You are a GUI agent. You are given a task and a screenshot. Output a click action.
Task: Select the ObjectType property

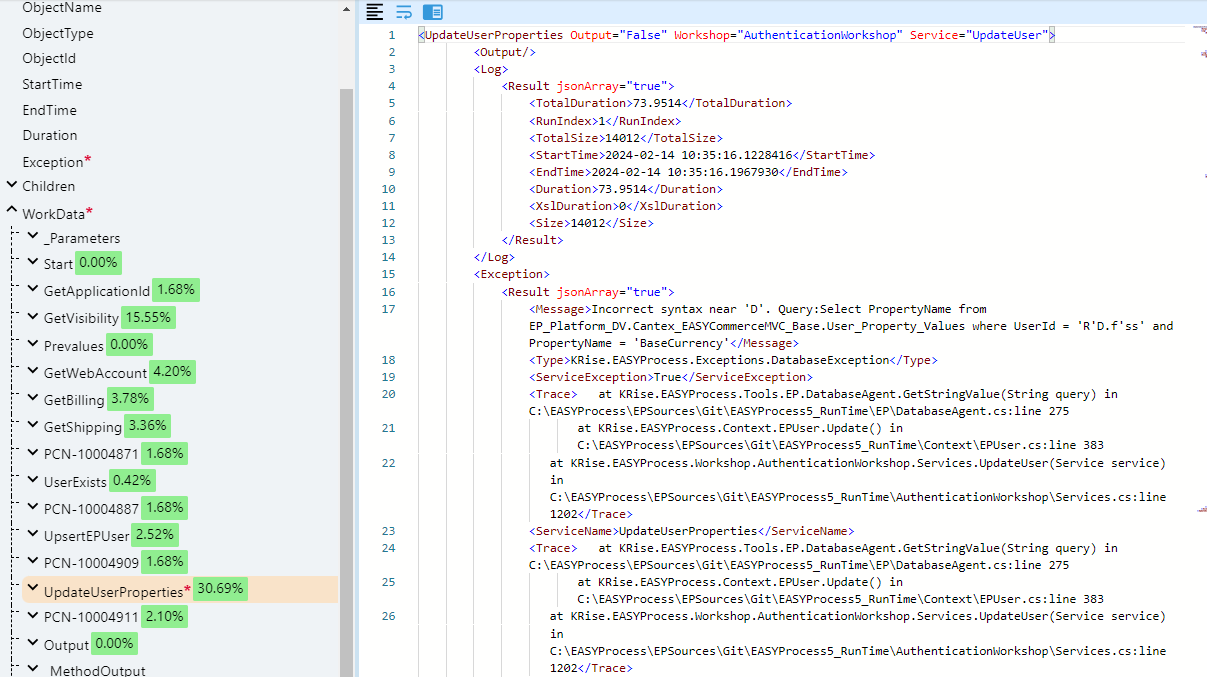pos(58,33)
